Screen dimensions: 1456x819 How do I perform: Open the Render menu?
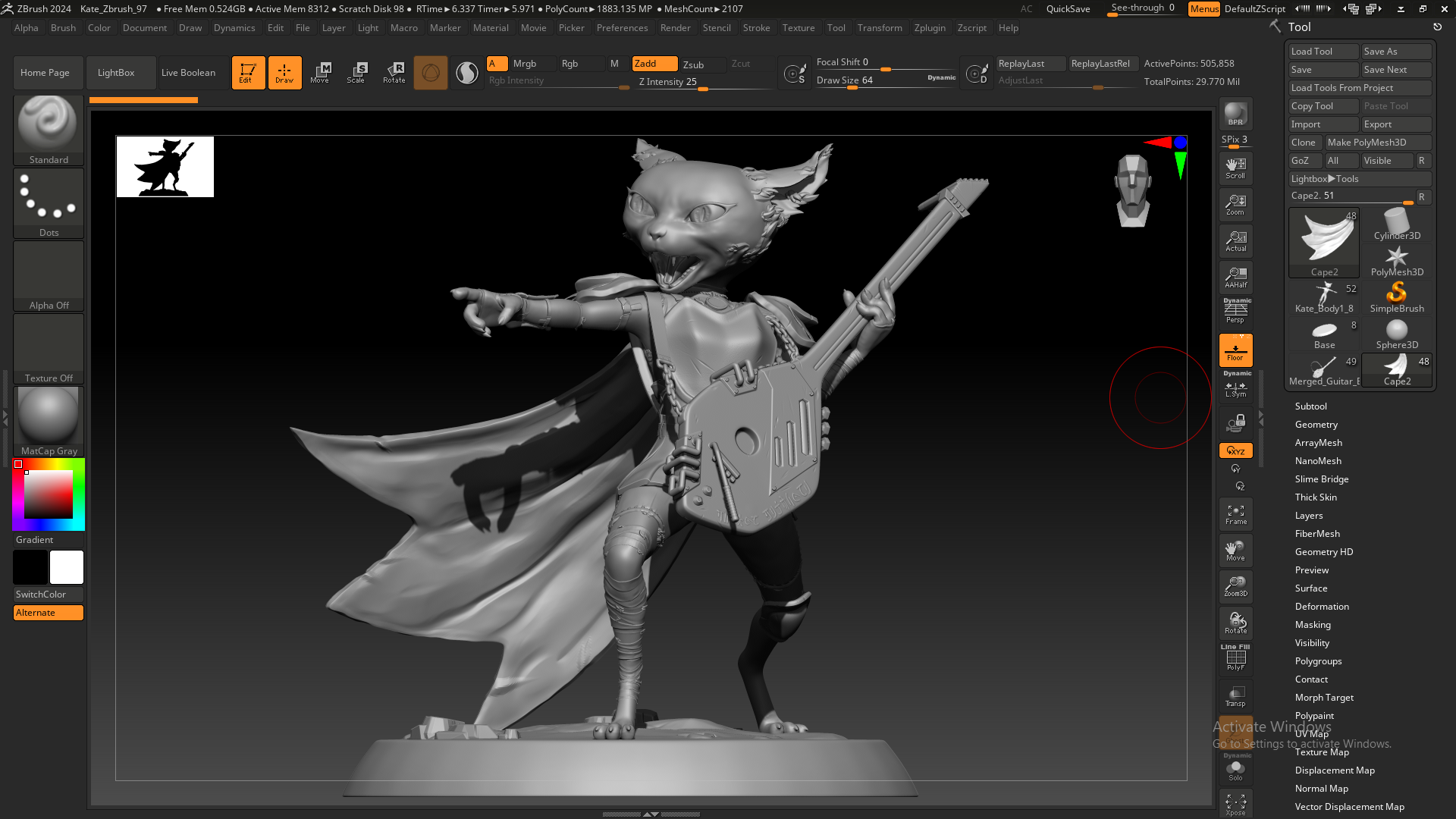(675, 28)
